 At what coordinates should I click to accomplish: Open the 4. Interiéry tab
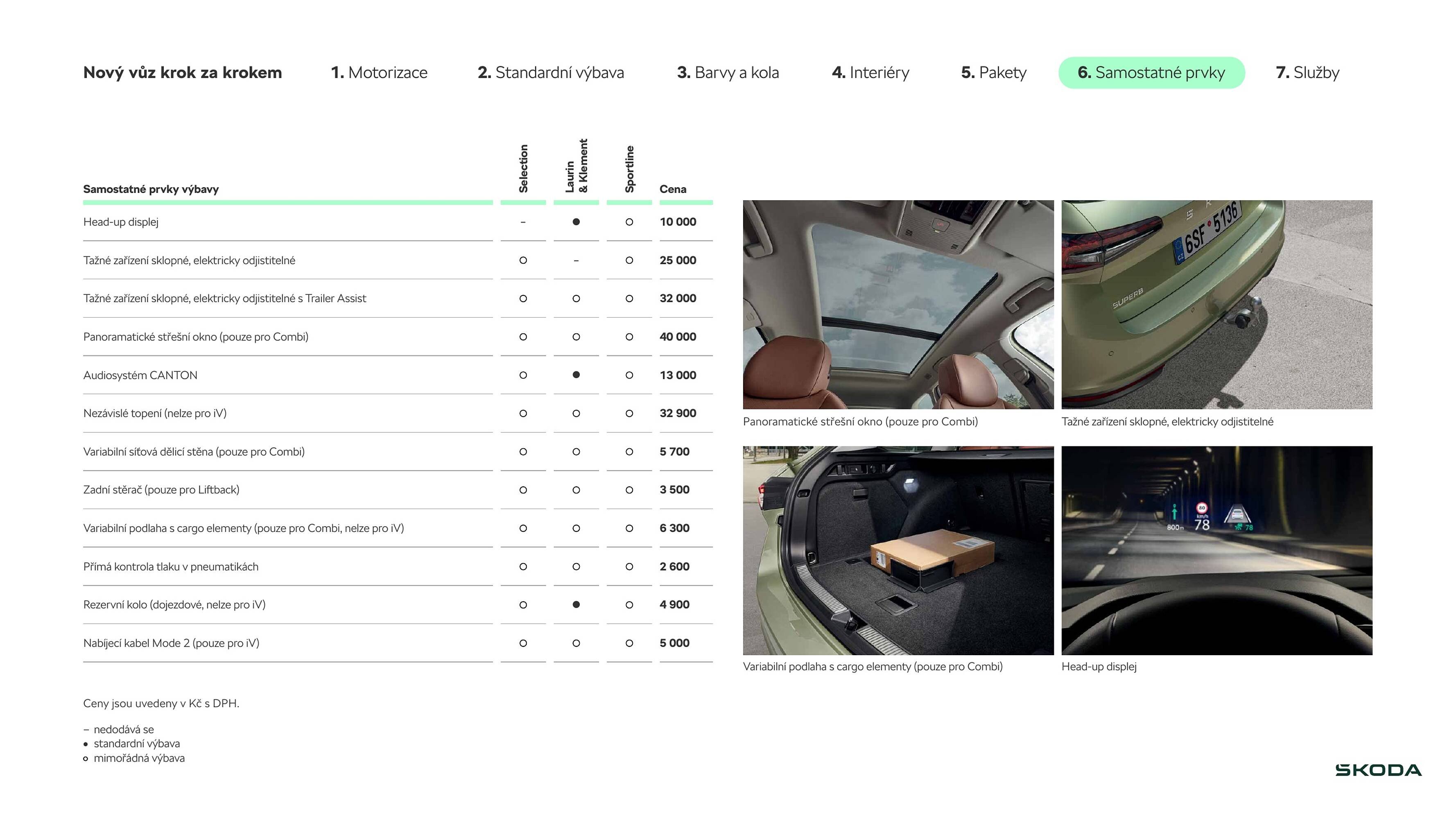click(x=870, y=72)
